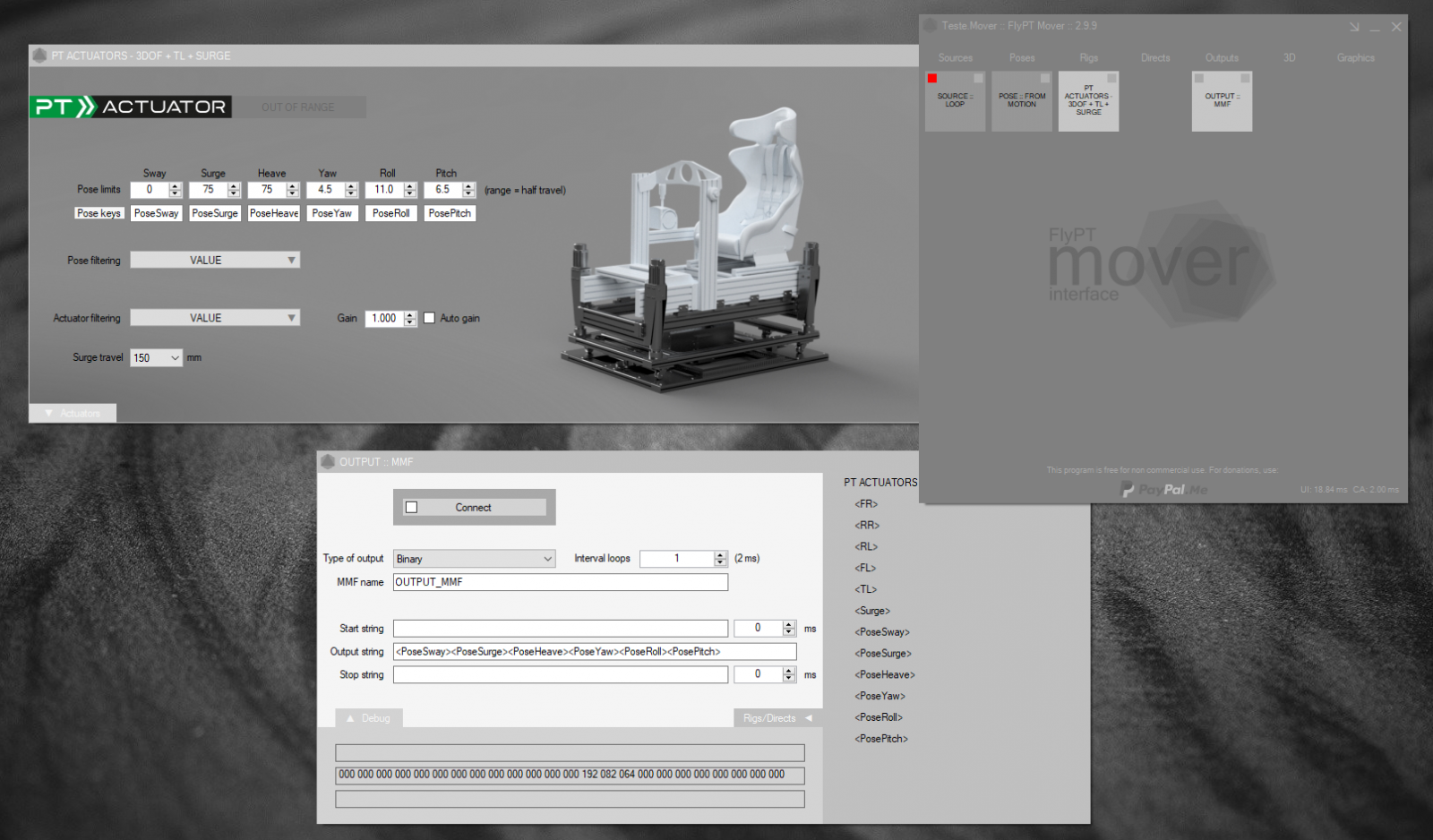Click the gray corner square on SOURCE :: LOOP tile

pyautogui.click(x=978, y=78)
